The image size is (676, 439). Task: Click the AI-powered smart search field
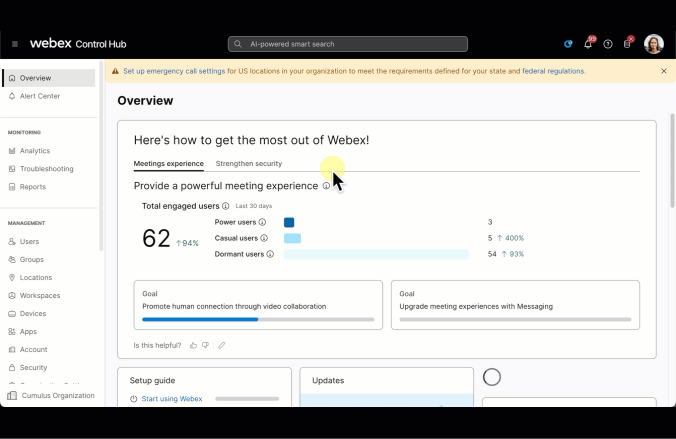point(348,44)
